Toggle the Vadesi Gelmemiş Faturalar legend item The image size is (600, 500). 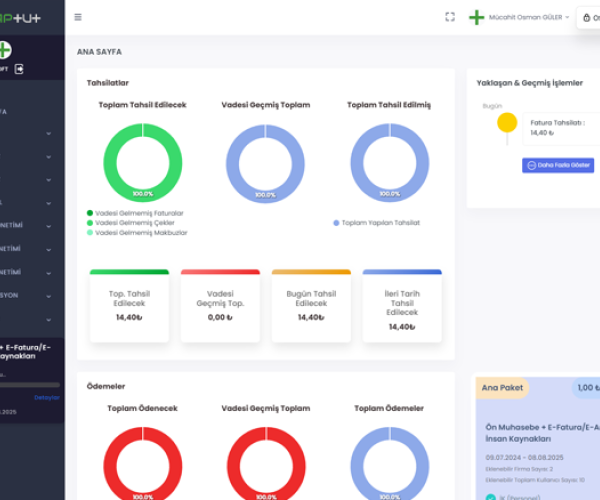(135, 213)
